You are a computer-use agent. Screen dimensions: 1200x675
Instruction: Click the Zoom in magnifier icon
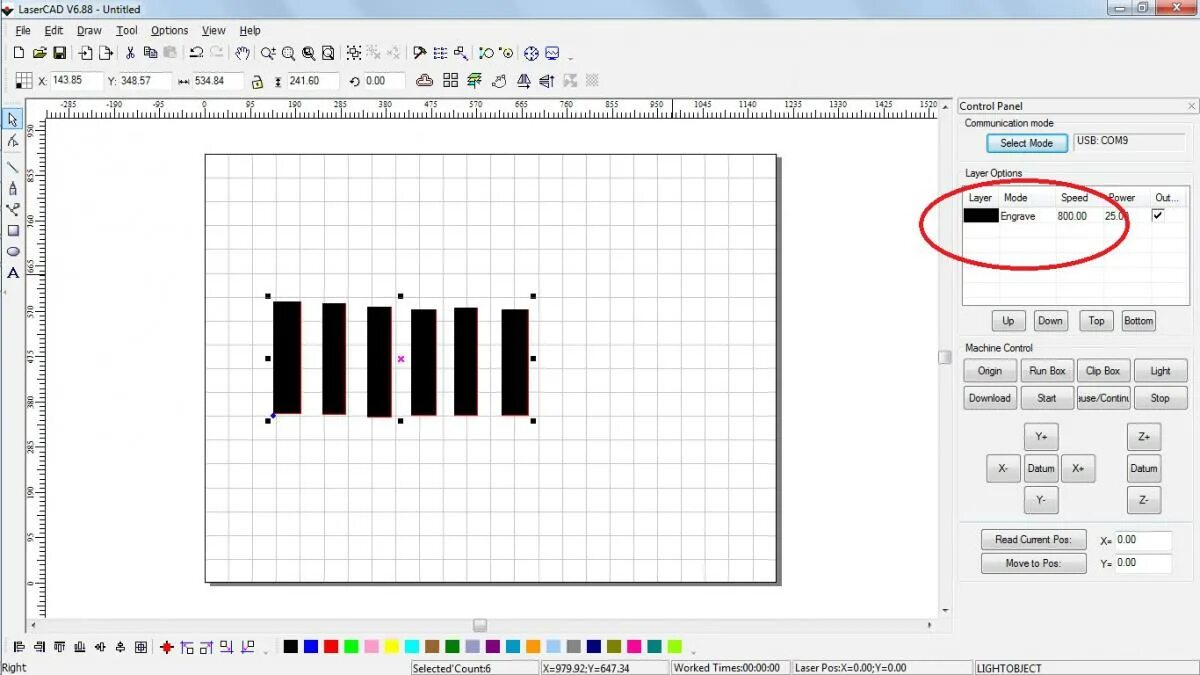[268, 53]
